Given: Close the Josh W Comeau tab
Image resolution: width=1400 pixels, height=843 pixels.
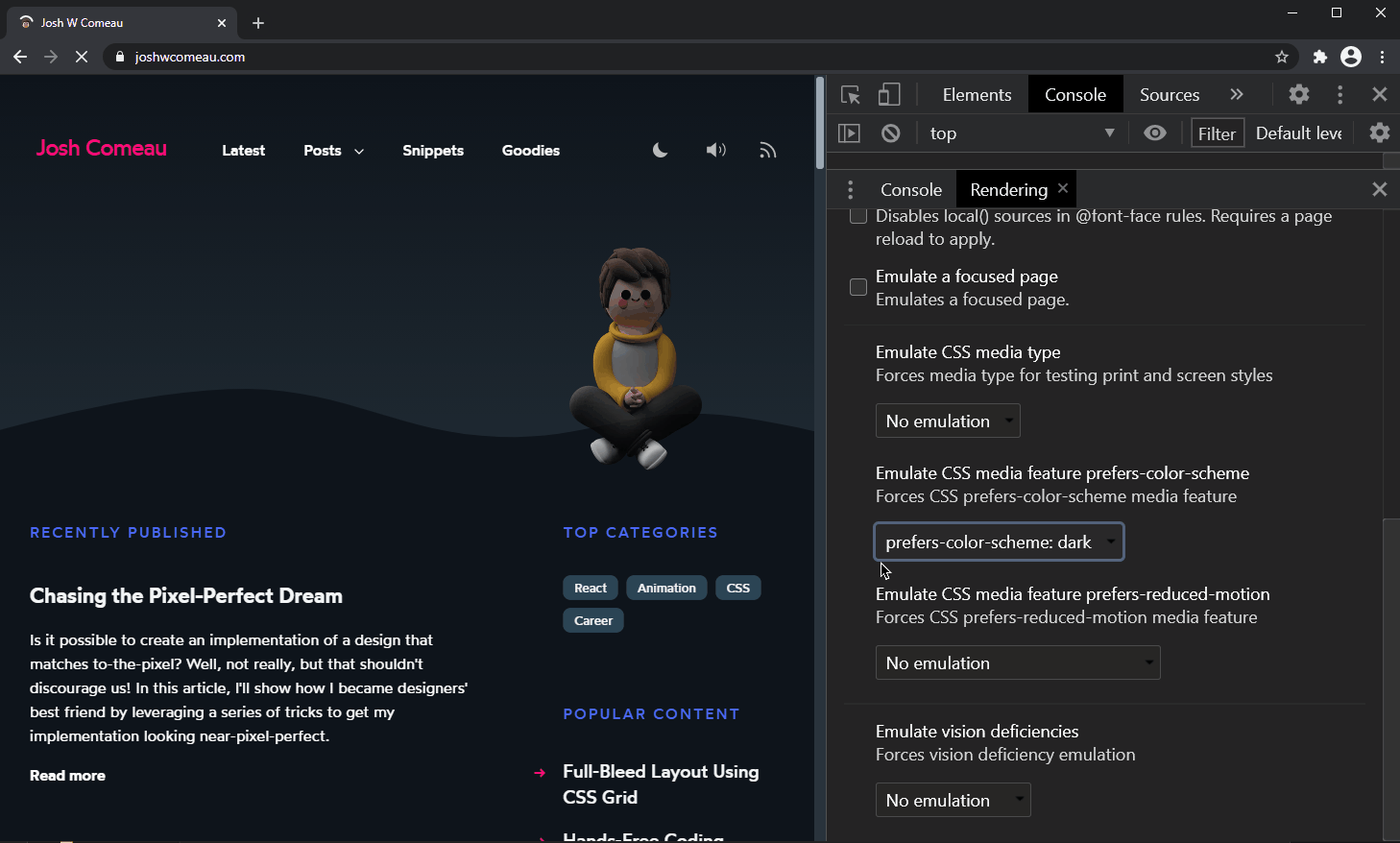Looking at the screenshot, I should click(x=222, y=22).
